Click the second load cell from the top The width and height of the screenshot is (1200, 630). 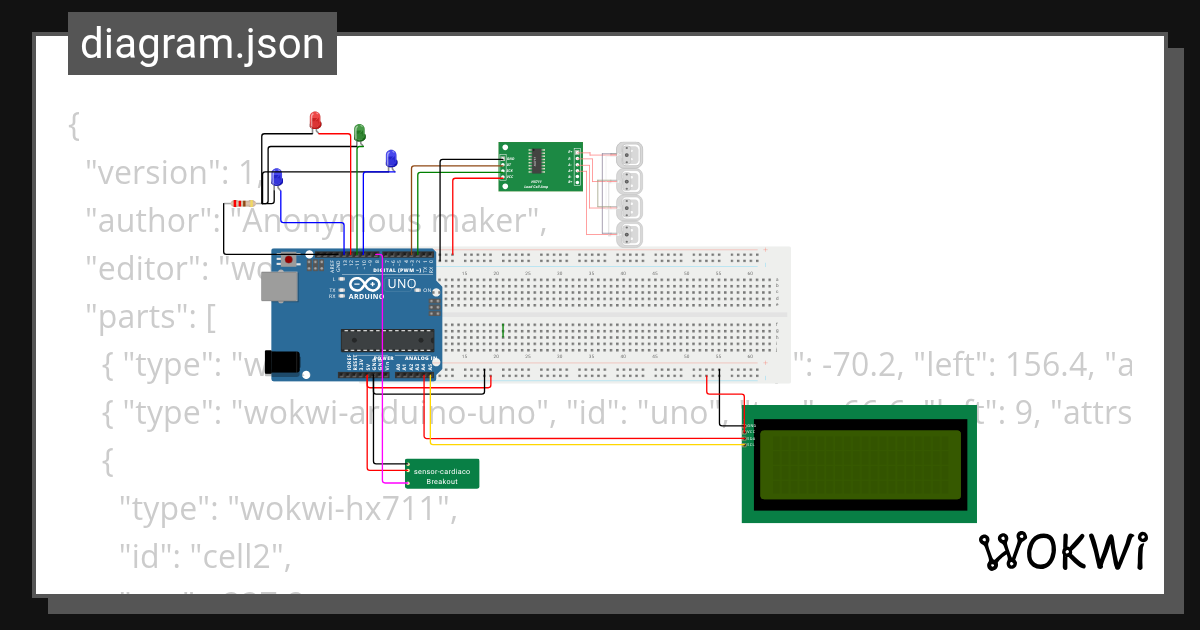point(630,180)
